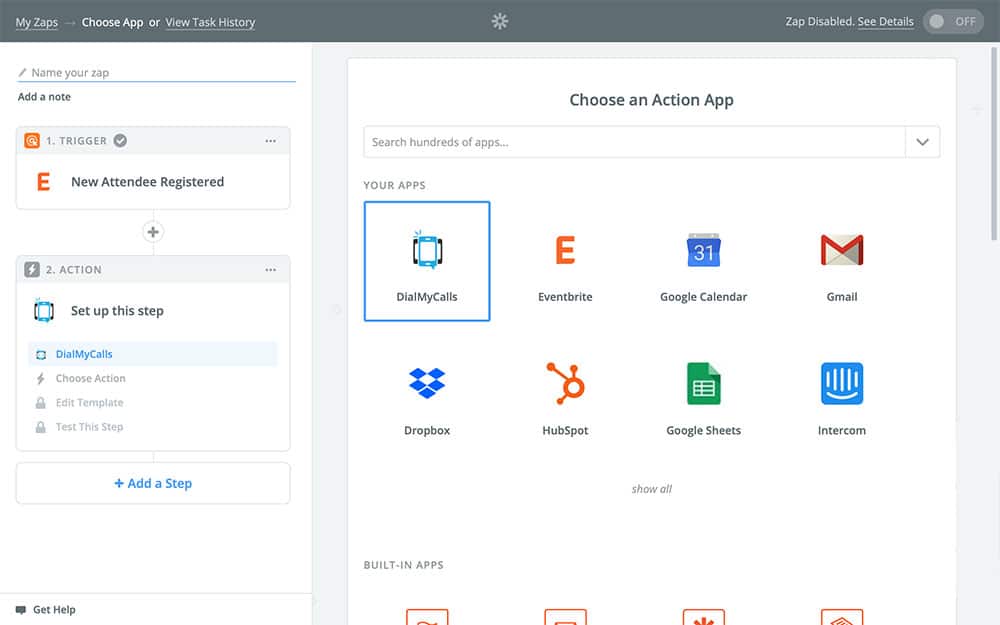Click the Add a Step button
Screen dimensions: 1000x625
point(153,484)
